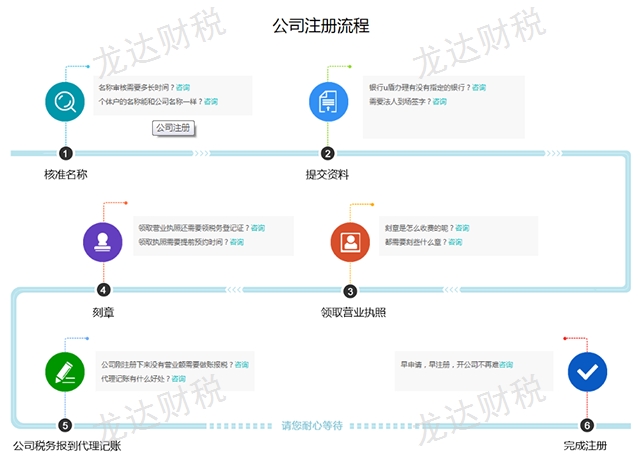Click the text 早申请，早注册，开公司不再难

(x=449, y=364)
